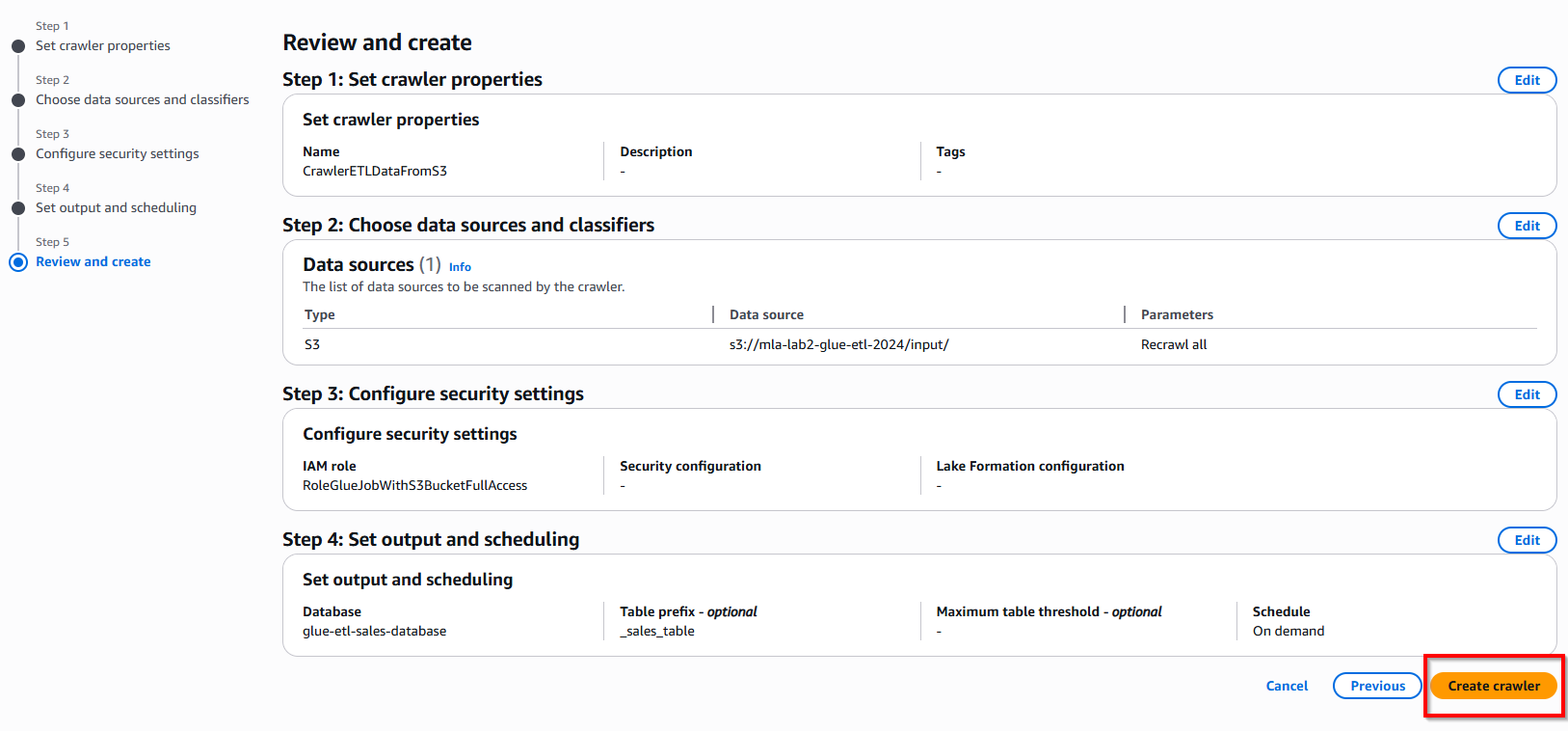The image size is (1568, 731).
Task: Click Review and create in step navigation
Action: [93, 261]
